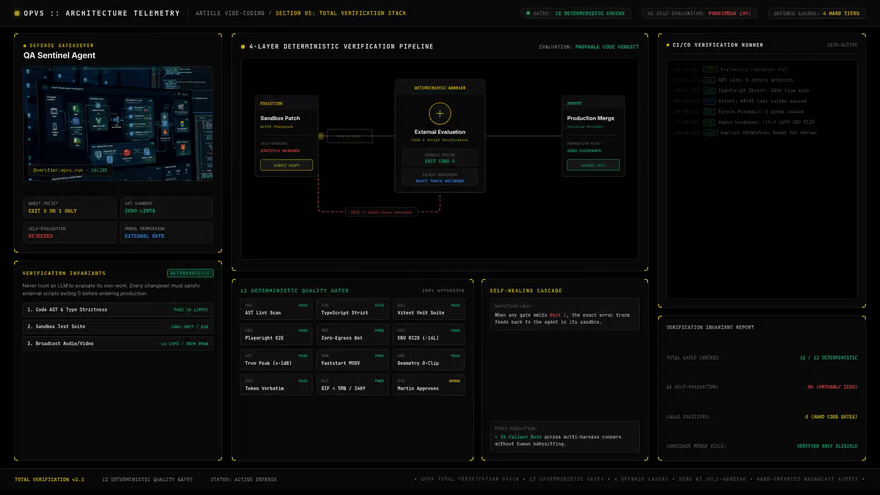Image resolution: width=880 pixels, height=495 pixels.
Task: Click the Gates 12 Deterministic Checks pill
Action: coord(575,13)
